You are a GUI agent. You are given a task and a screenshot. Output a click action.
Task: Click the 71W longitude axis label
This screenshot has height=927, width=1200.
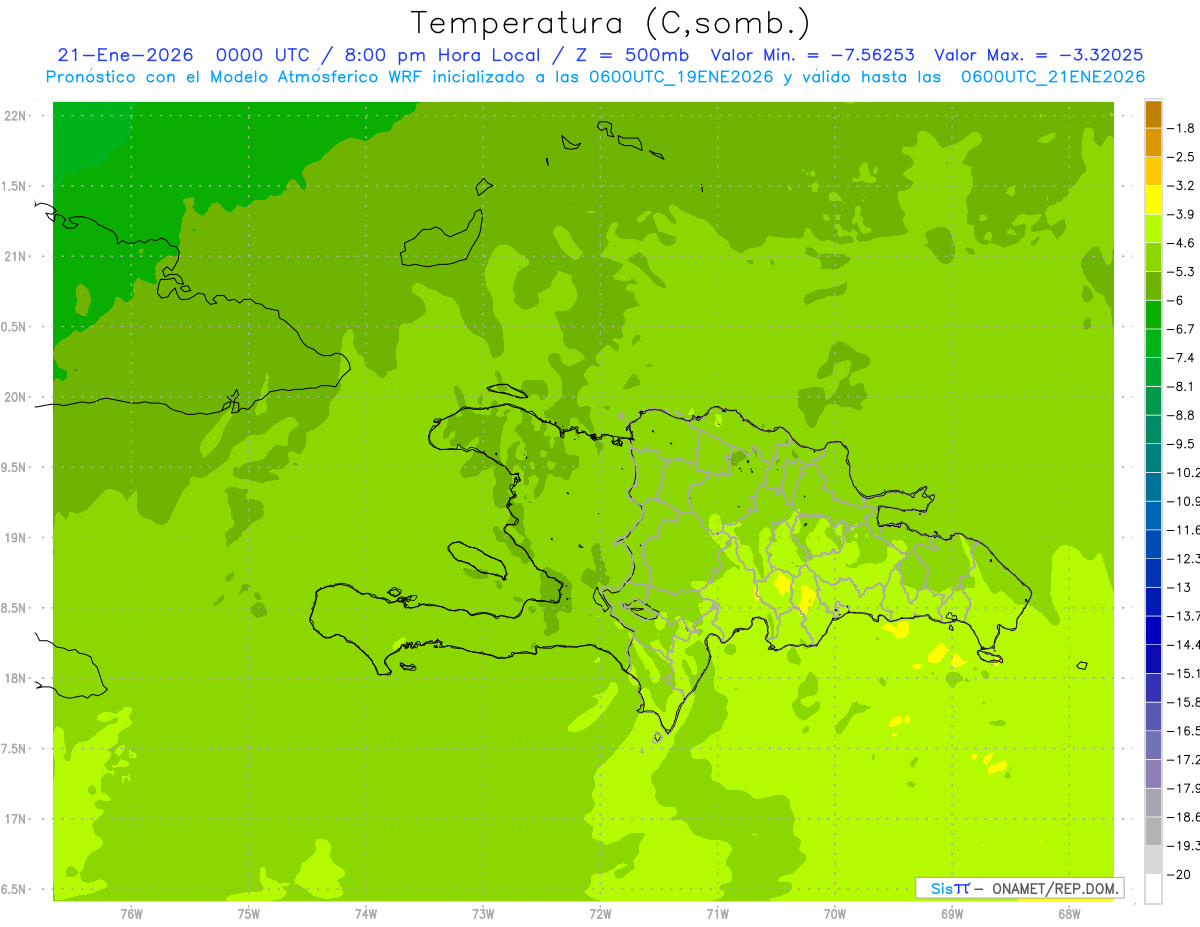tap(717, 913)
